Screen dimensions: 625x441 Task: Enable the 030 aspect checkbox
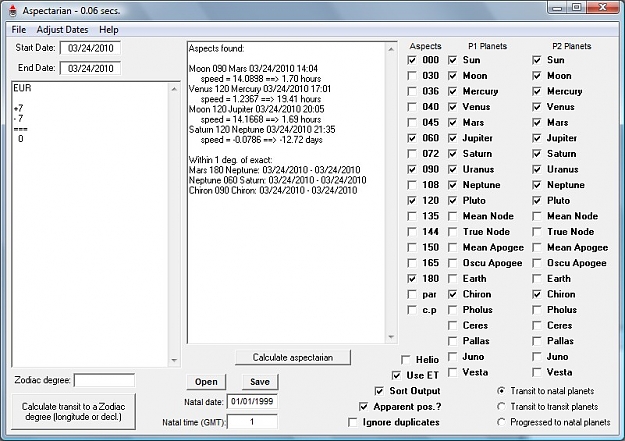click(412, 76)
